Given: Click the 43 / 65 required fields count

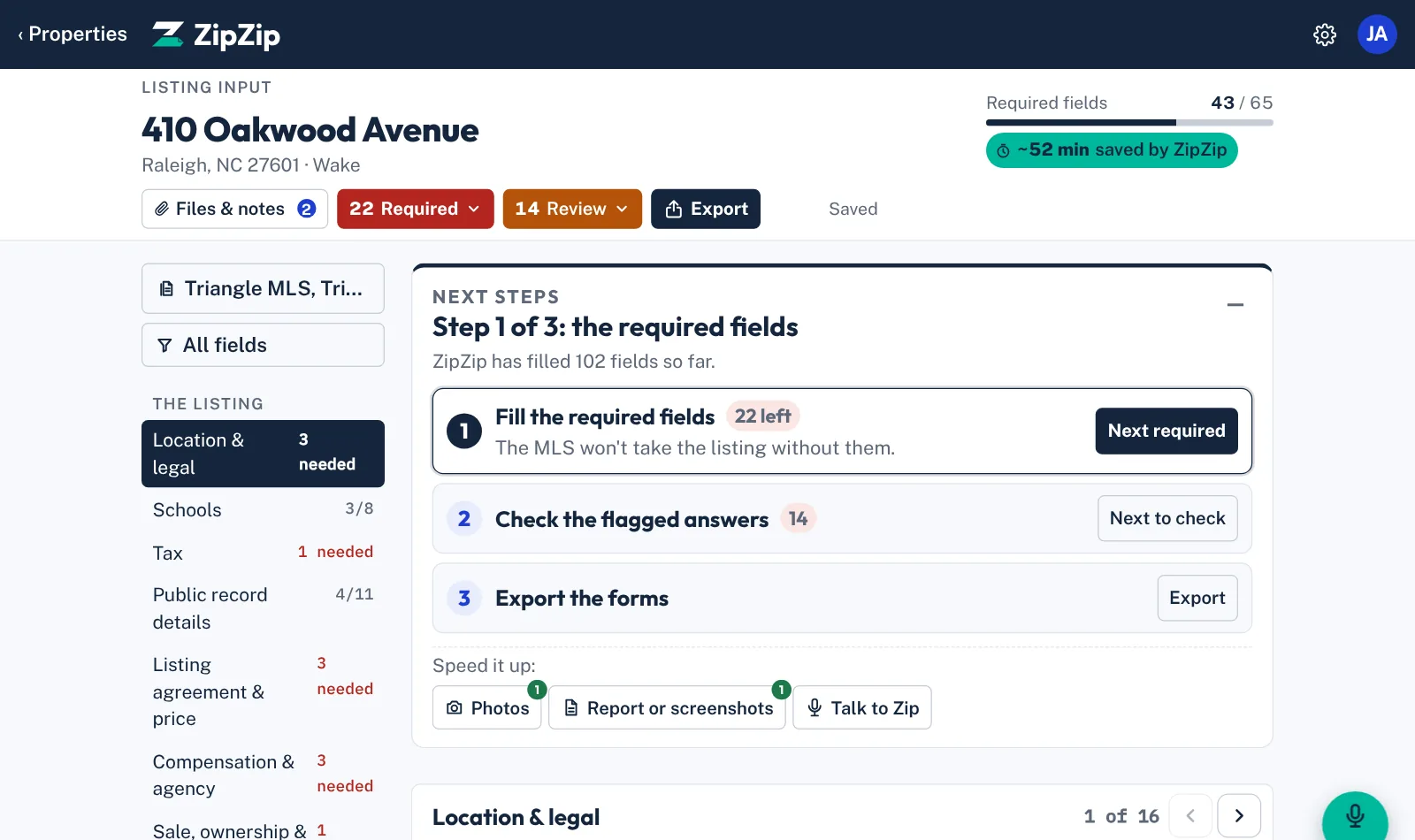Looking at the screenshot, I should [1242, 103].
